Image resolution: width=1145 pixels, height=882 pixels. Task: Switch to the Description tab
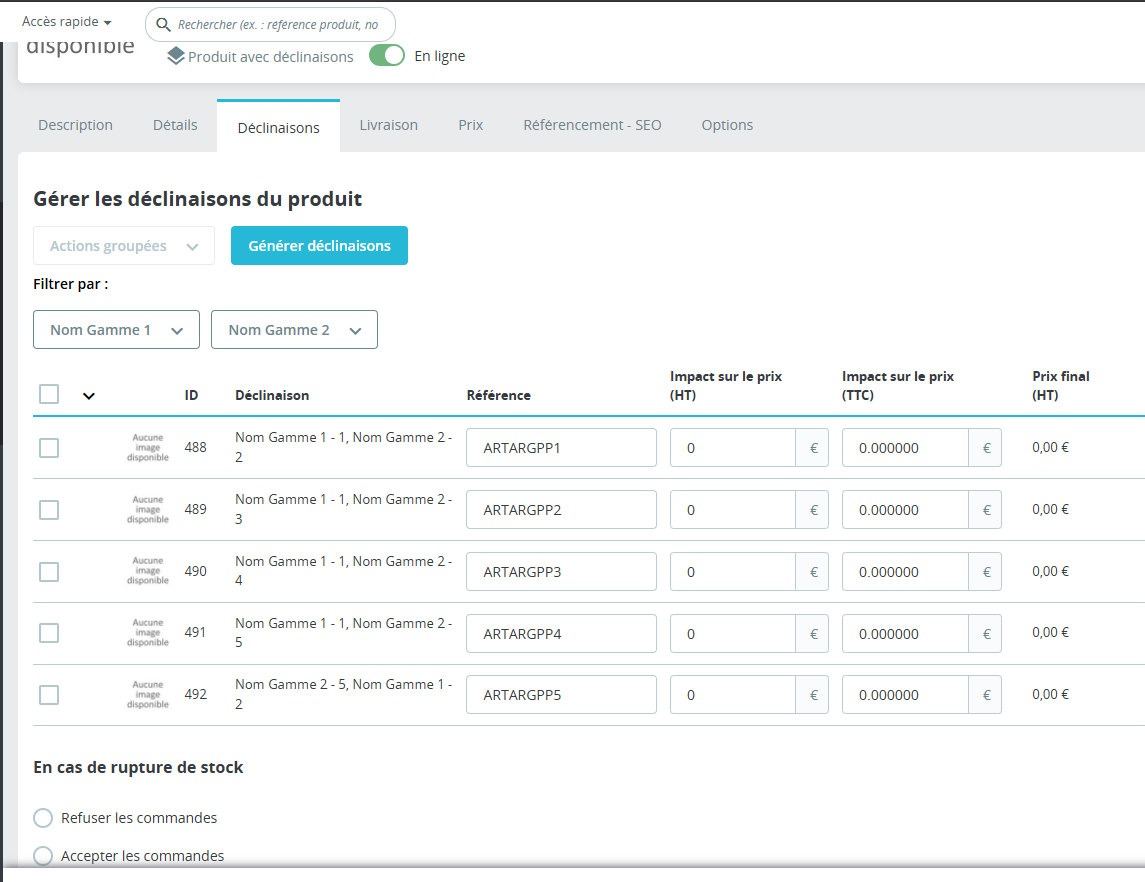(x=75, y=125)
